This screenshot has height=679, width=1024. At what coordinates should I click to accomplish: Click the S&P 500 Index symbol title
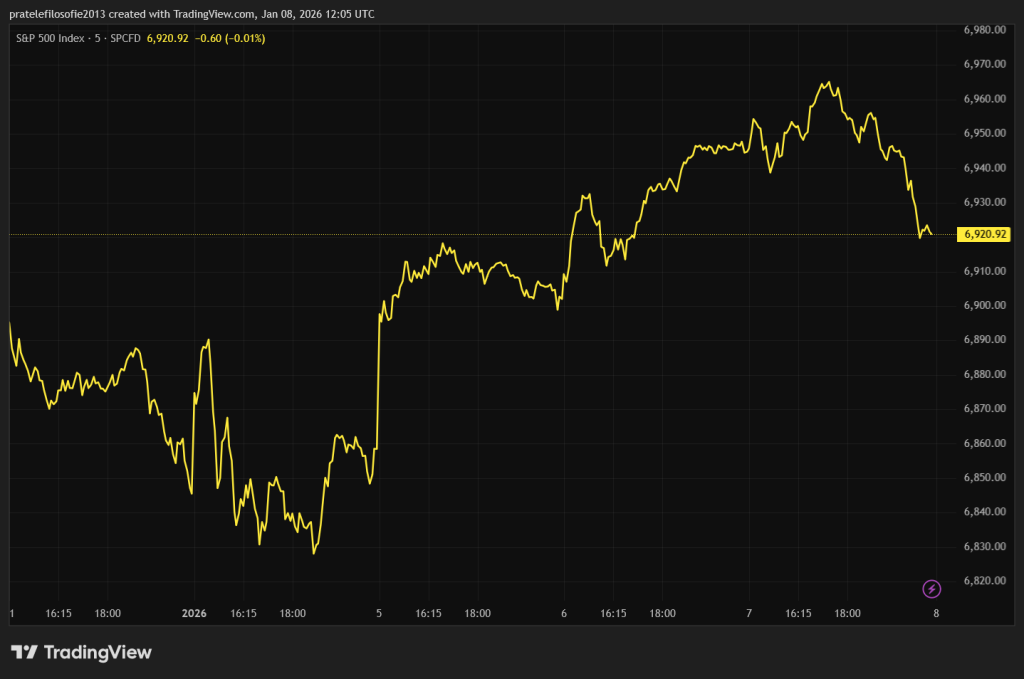pos(50,38)
